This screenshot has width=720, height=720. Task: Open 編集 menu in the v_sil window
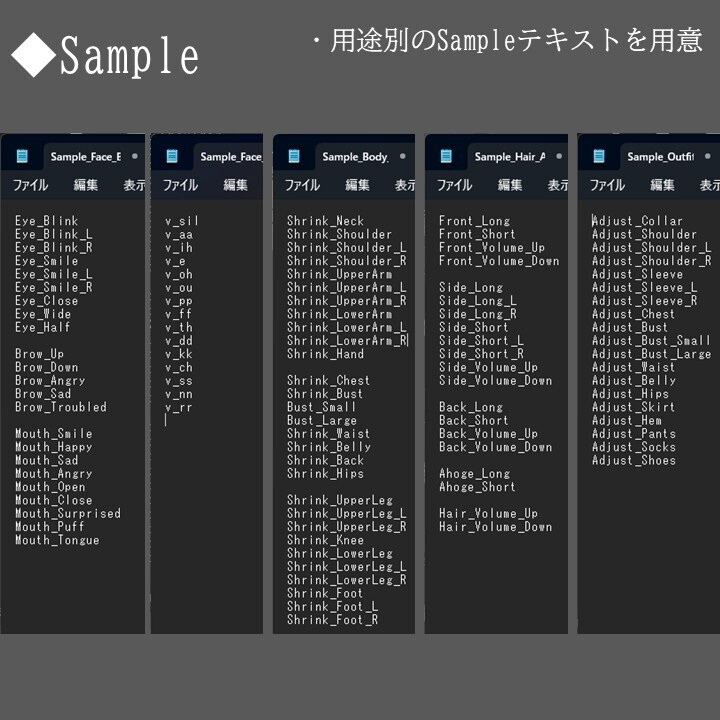coord(236,185)
